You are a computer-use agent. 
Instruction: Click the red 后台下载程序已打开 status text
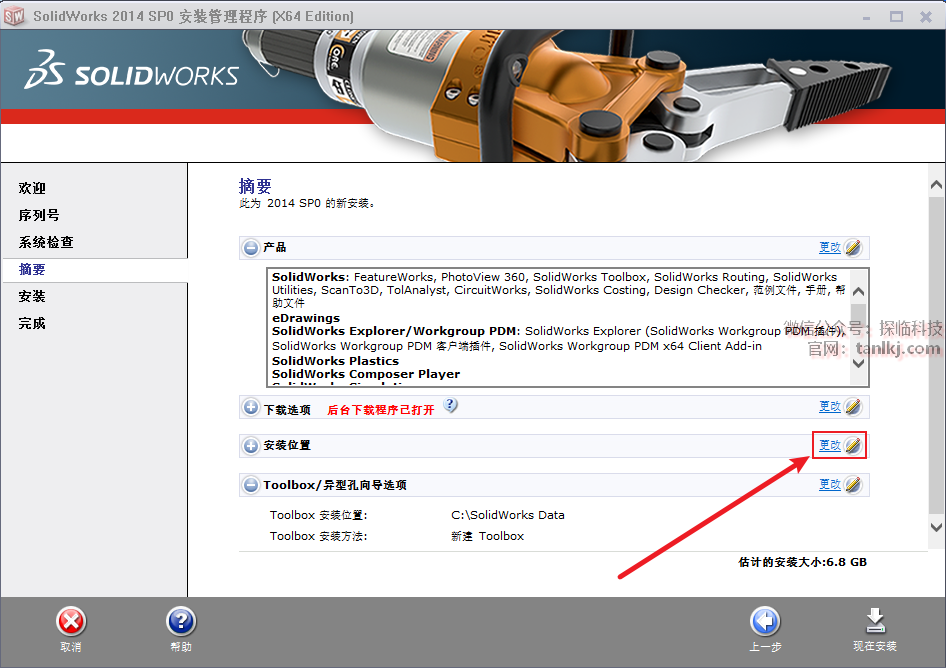[x=381, y=410]
